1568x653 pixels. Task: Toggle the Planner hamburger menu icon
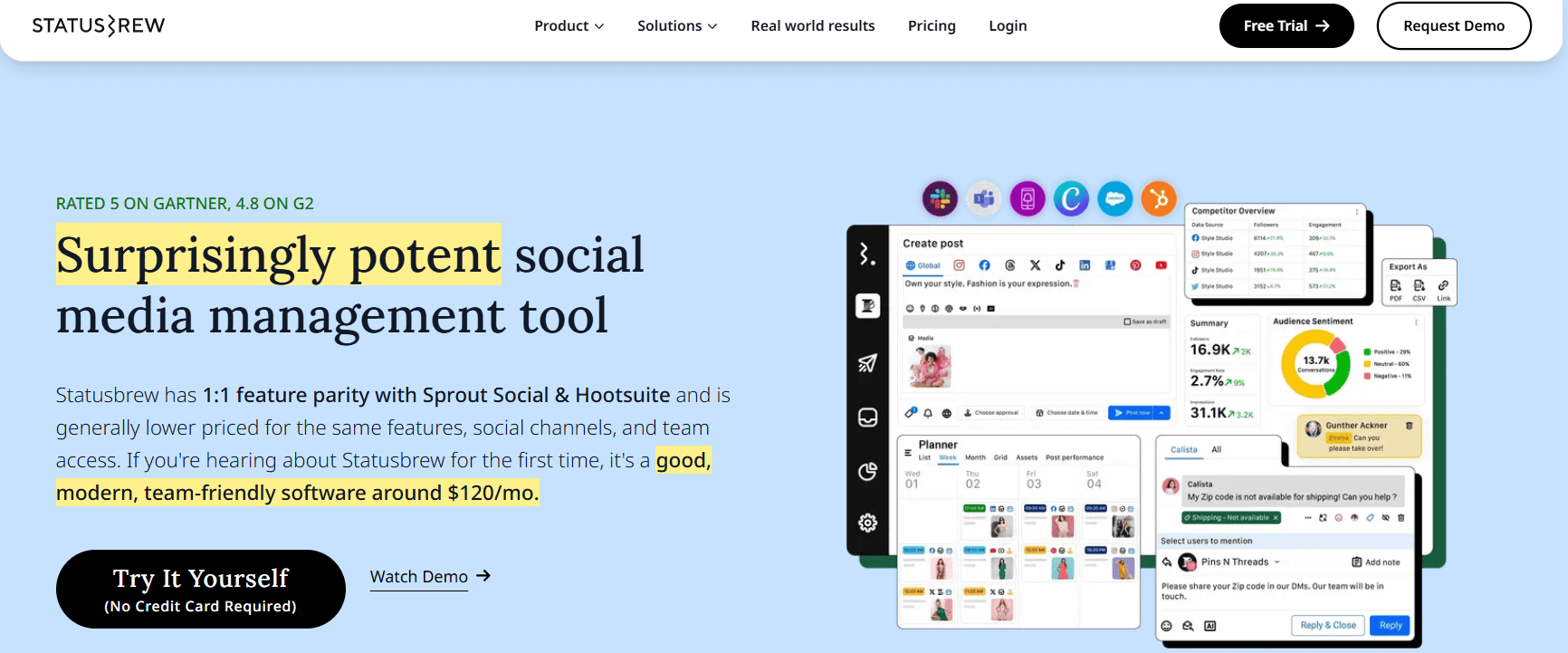(908, 452)
